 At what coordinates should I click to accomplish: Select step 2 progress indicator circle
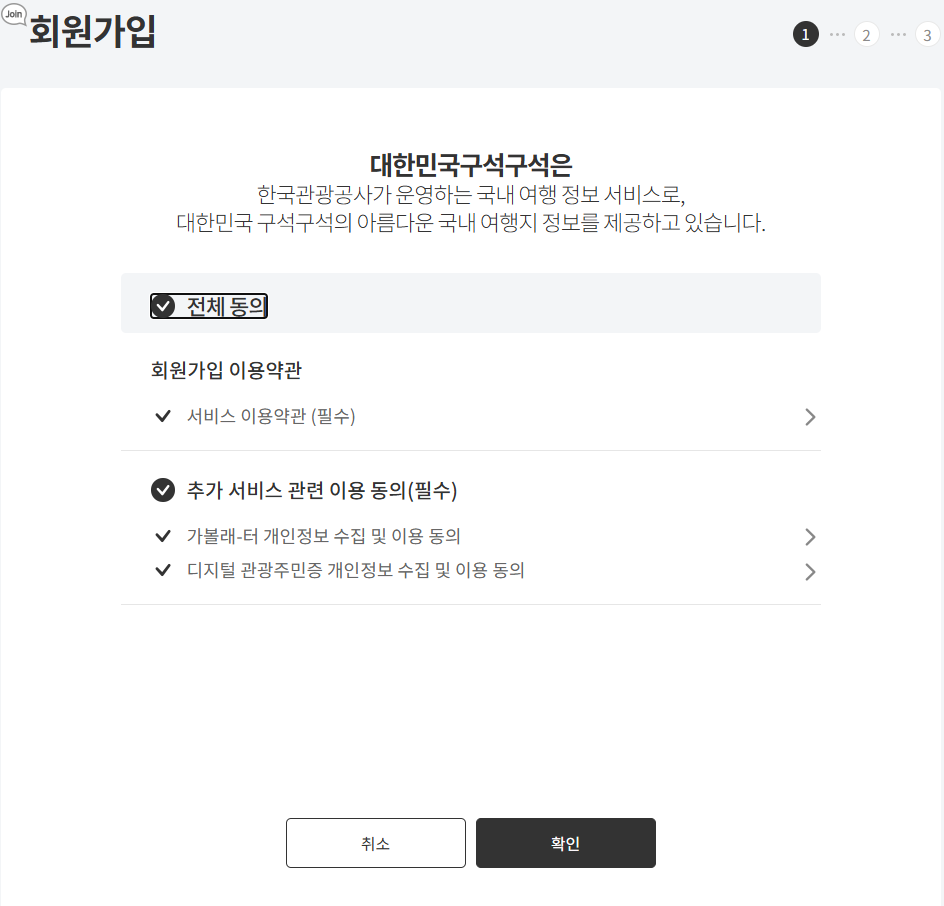(x=865, y=34)
